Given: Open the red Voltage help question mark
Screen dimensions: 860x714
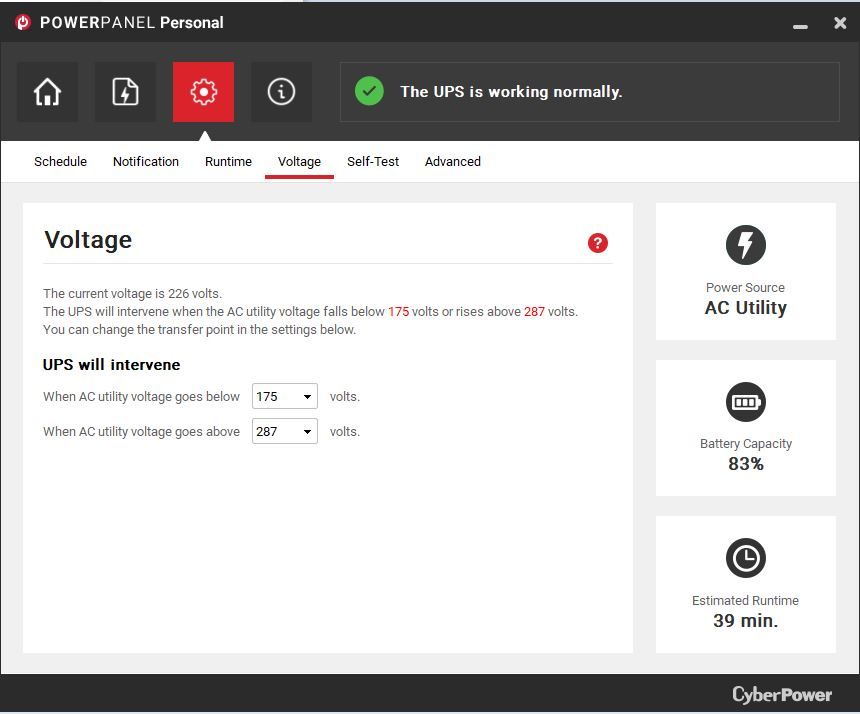Looking at the screenshot, I should pos(598,242).
